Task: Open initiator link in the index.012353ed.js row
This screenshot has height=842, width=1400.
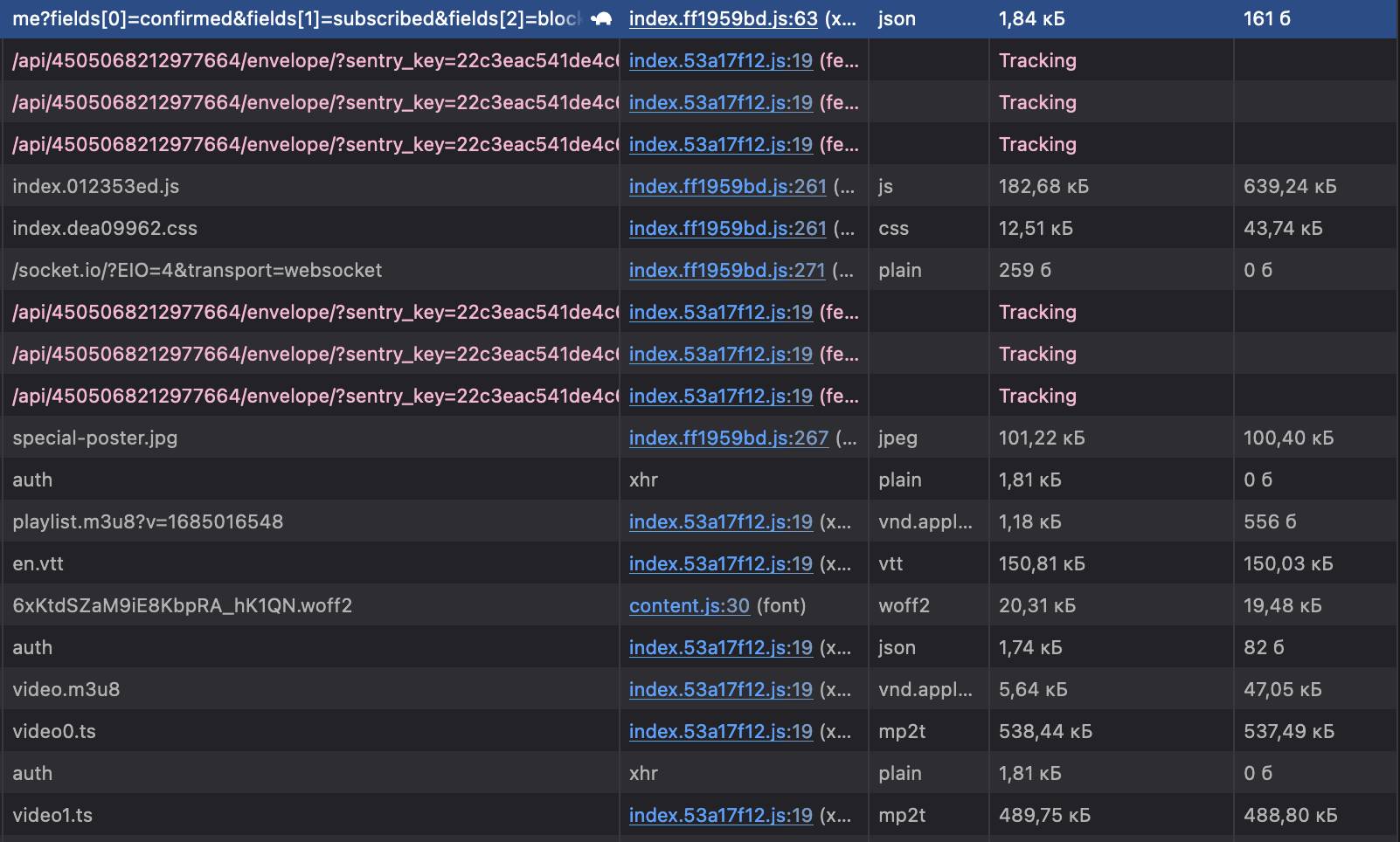Action: (727, 186)
